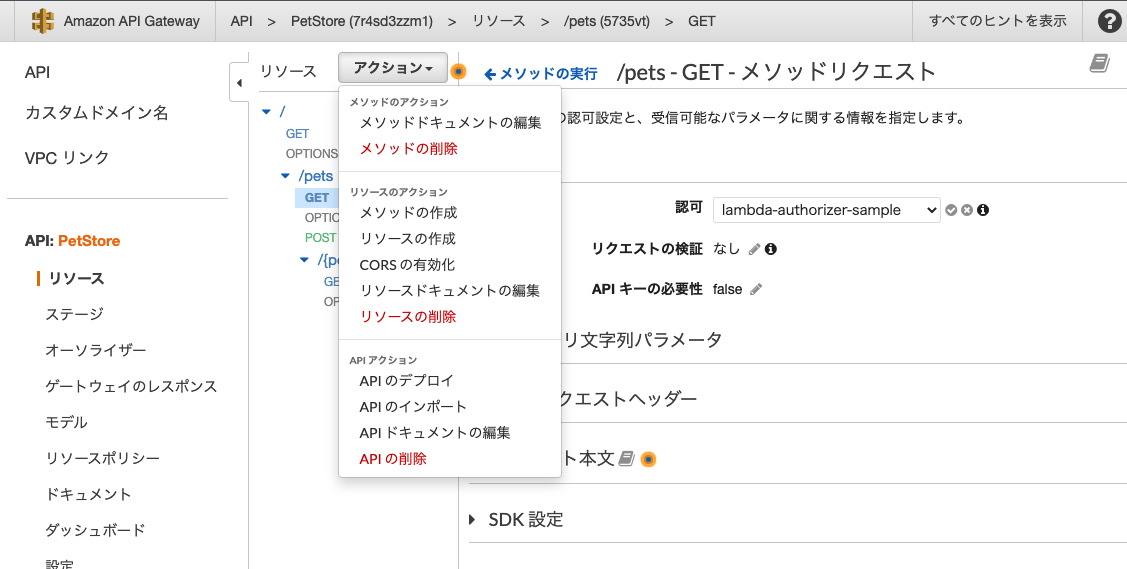Click the book icon beside リクエスト本文
Screen dimensions: 1127x569
[627, 458]
